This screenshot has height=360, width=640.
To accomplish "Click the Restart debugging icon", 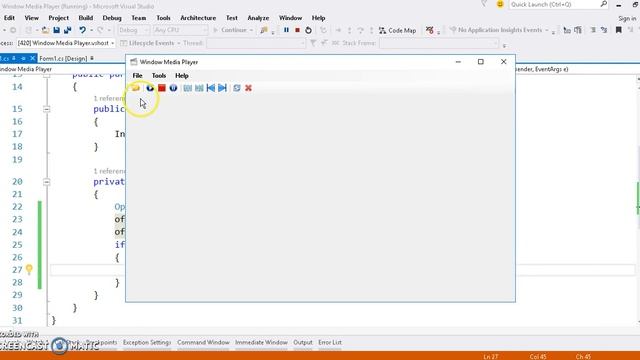I will (x=308, y=30).
